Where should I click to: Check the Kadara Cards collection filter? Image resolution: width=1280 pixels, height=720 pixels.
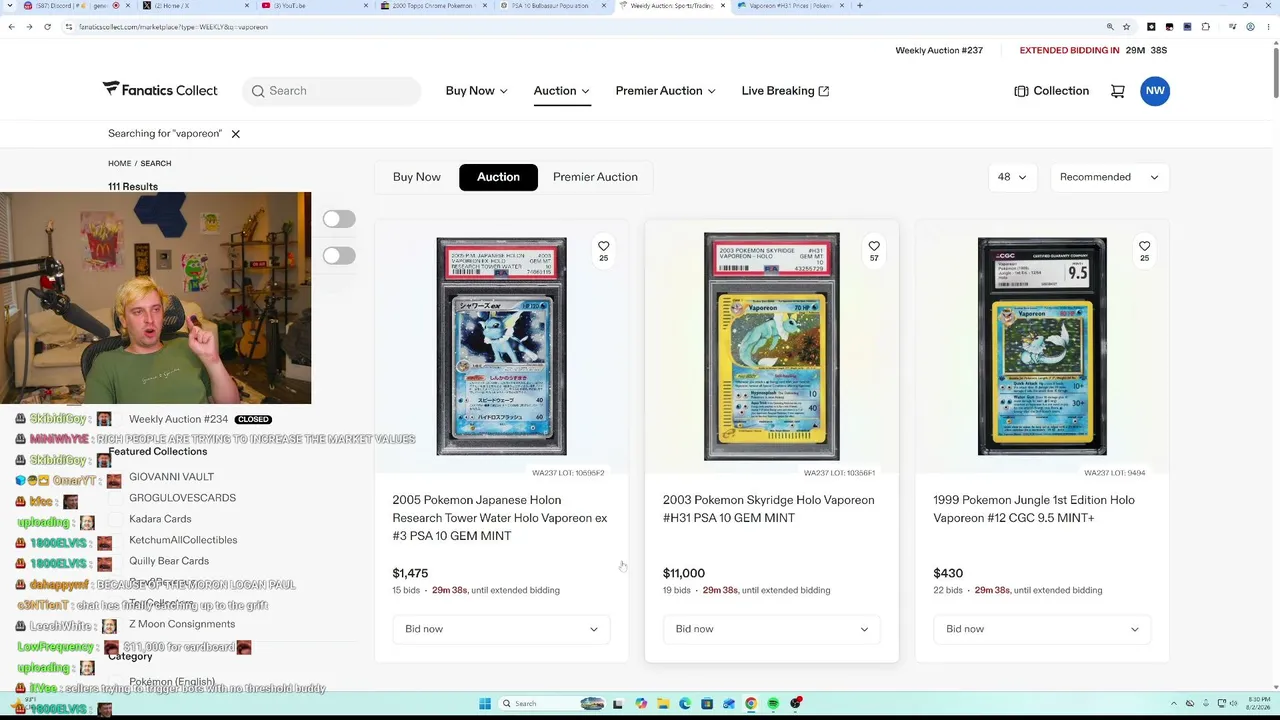pos(115,519)
